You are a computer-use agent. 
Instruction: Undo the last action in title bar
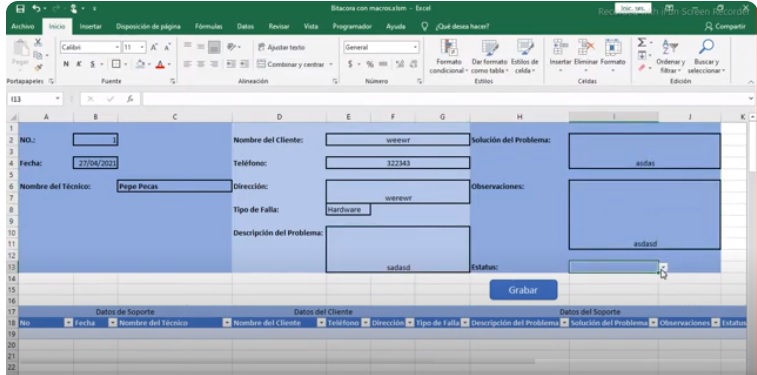pos(36,9)
